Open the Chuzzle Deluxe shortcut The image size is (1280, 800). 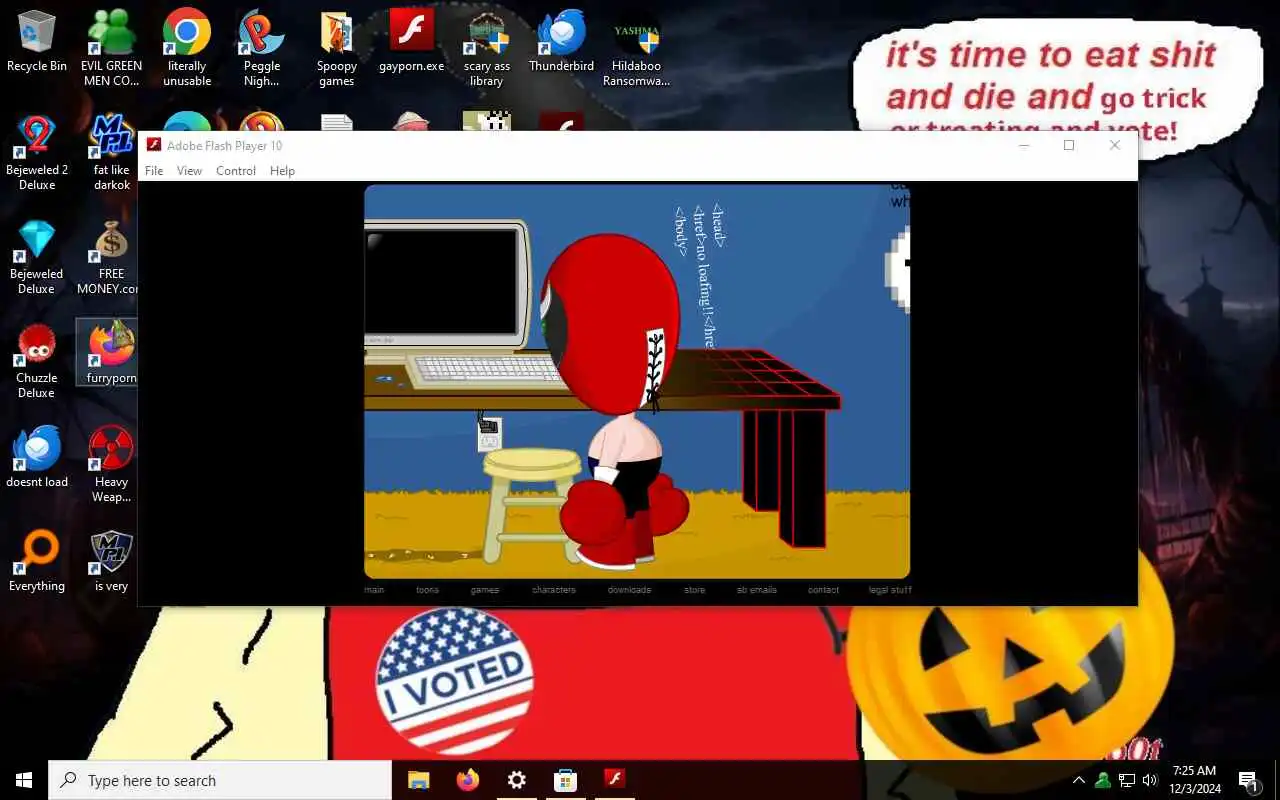pos(37,360)
